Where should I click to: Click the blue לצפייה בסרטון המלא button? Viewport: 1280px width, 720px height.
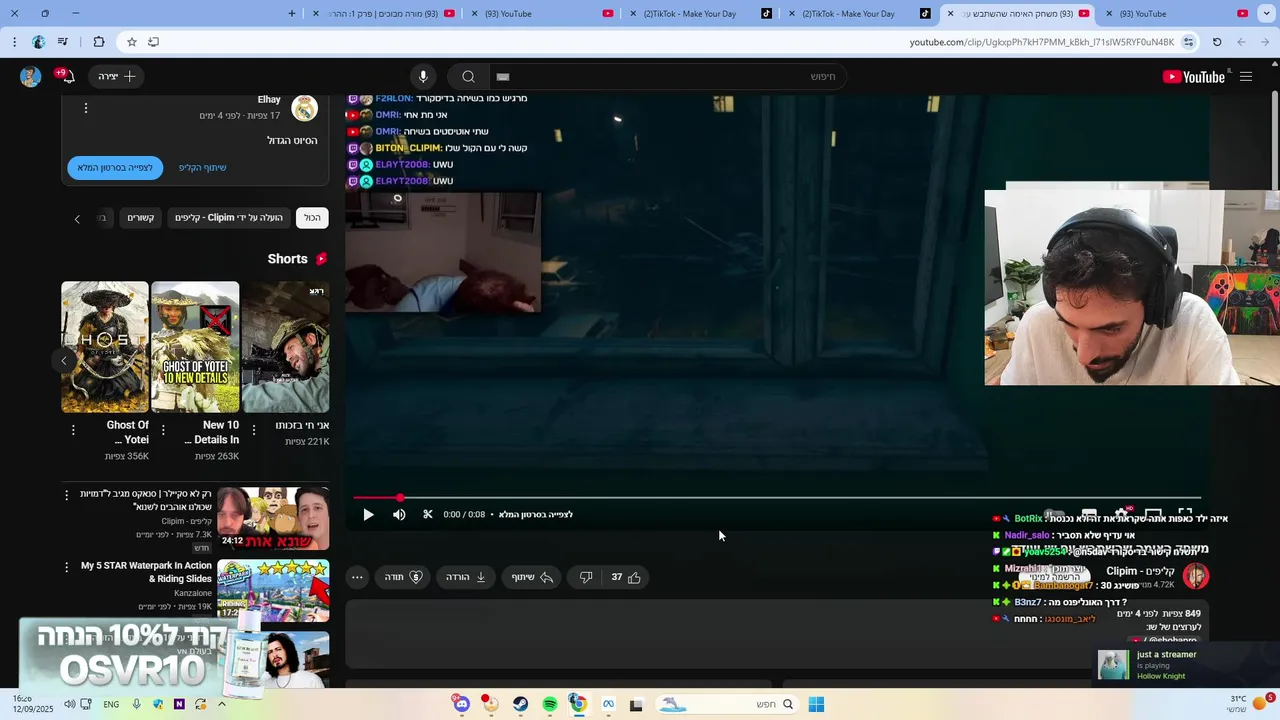click(x=115, y=168)
